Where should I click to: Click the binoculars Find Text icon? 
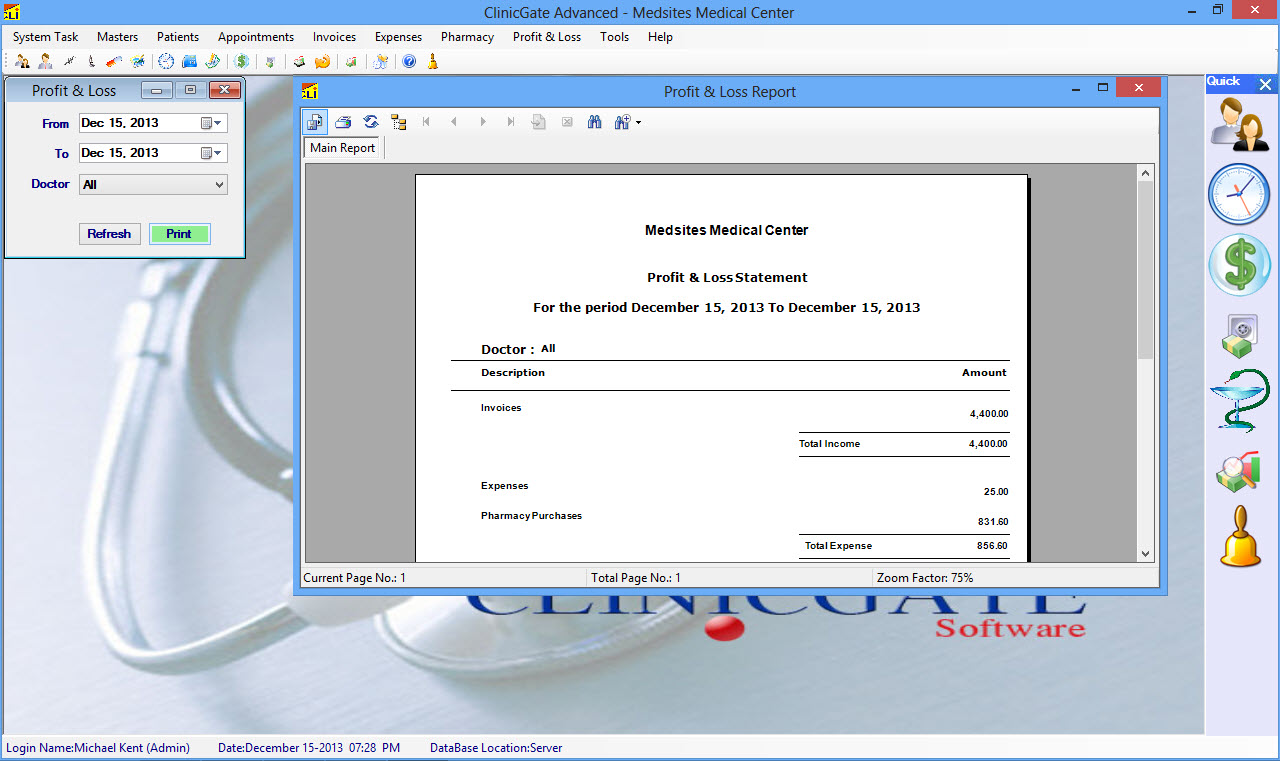[594, 122]
